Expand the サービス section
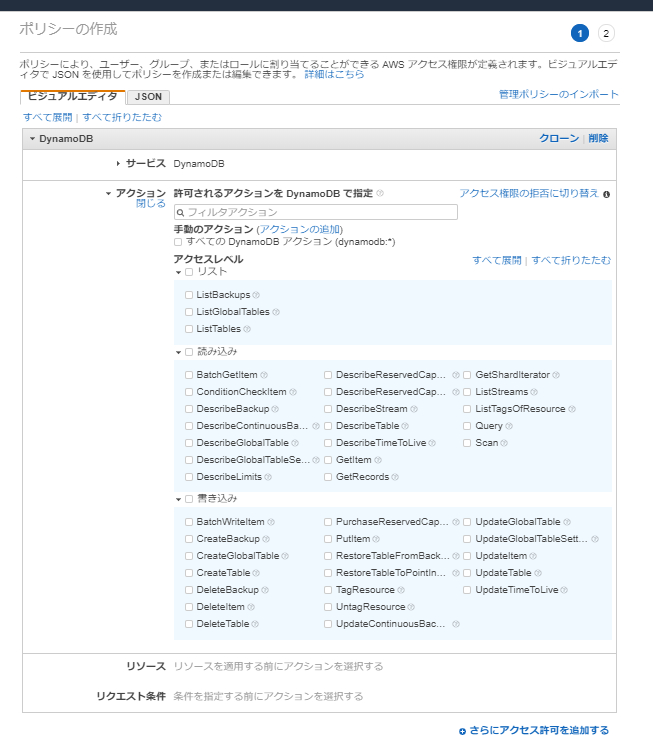 click(x=118, y=164)
